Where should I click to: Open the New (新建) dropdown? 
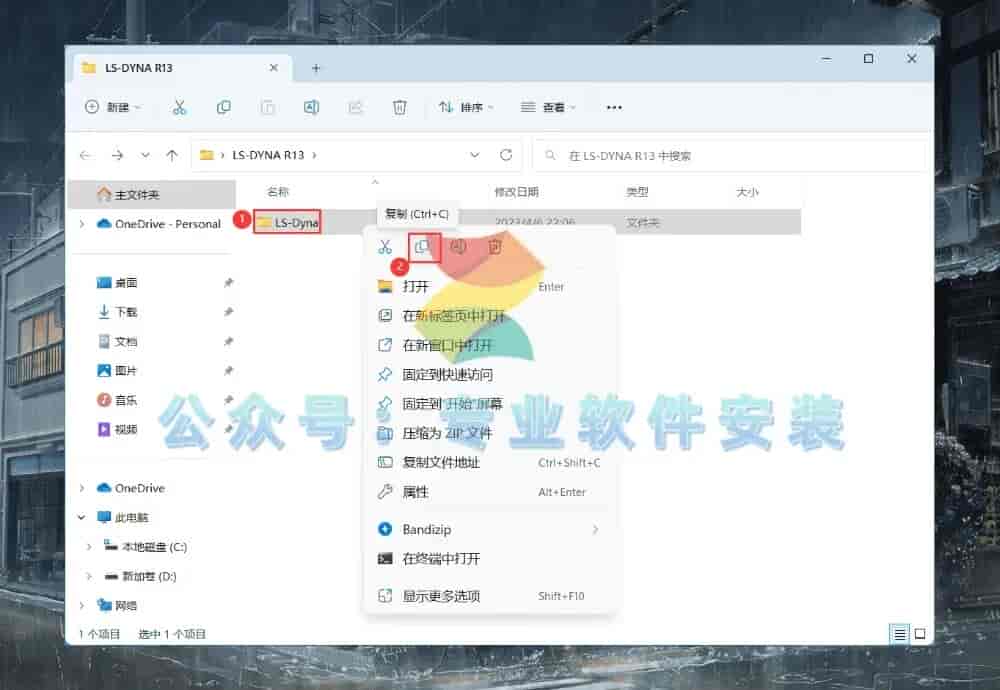click(x=113, y=107)
